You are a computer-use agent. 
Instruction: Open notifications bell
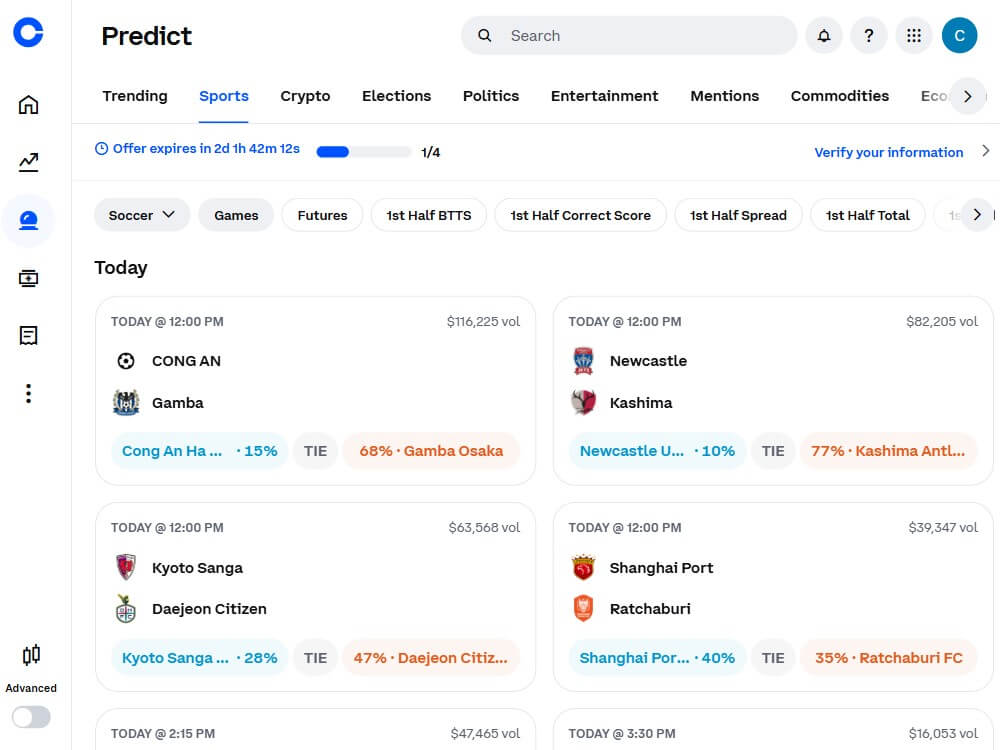pos(824,36)
